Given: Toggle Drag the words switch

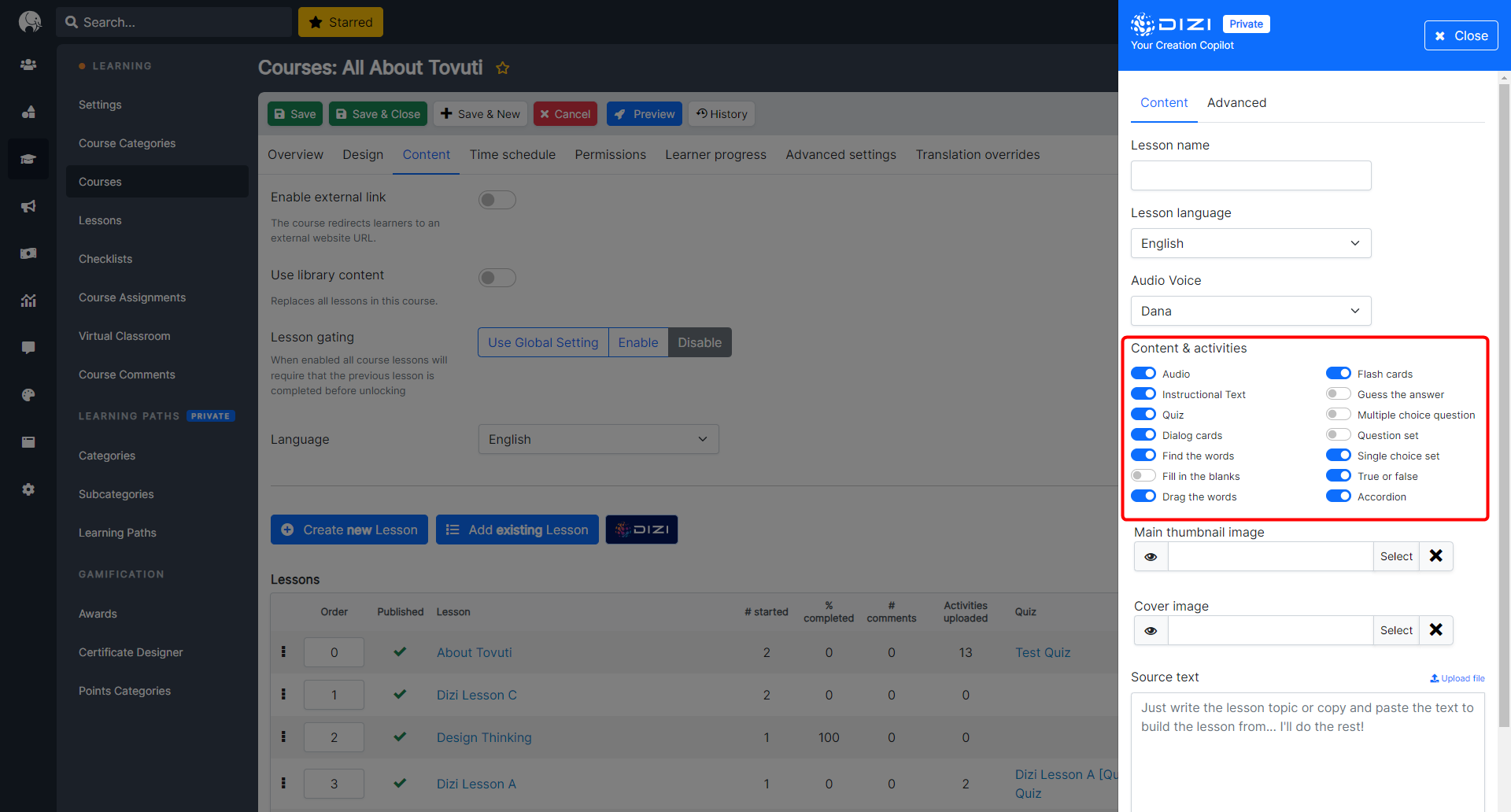Looking at the screenshot, I should [1143, 496].
